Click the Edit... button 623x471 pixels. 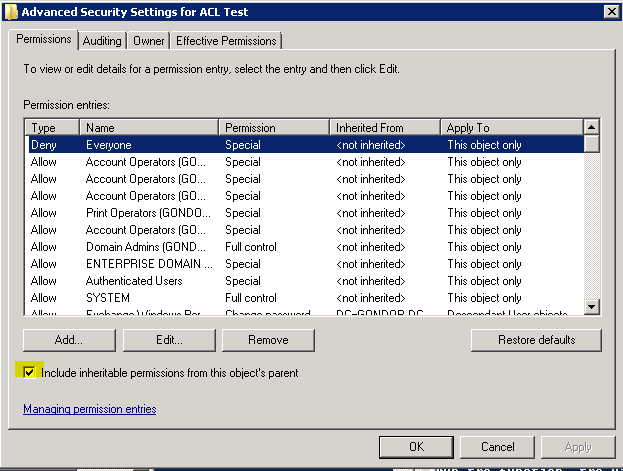point(169,340)
